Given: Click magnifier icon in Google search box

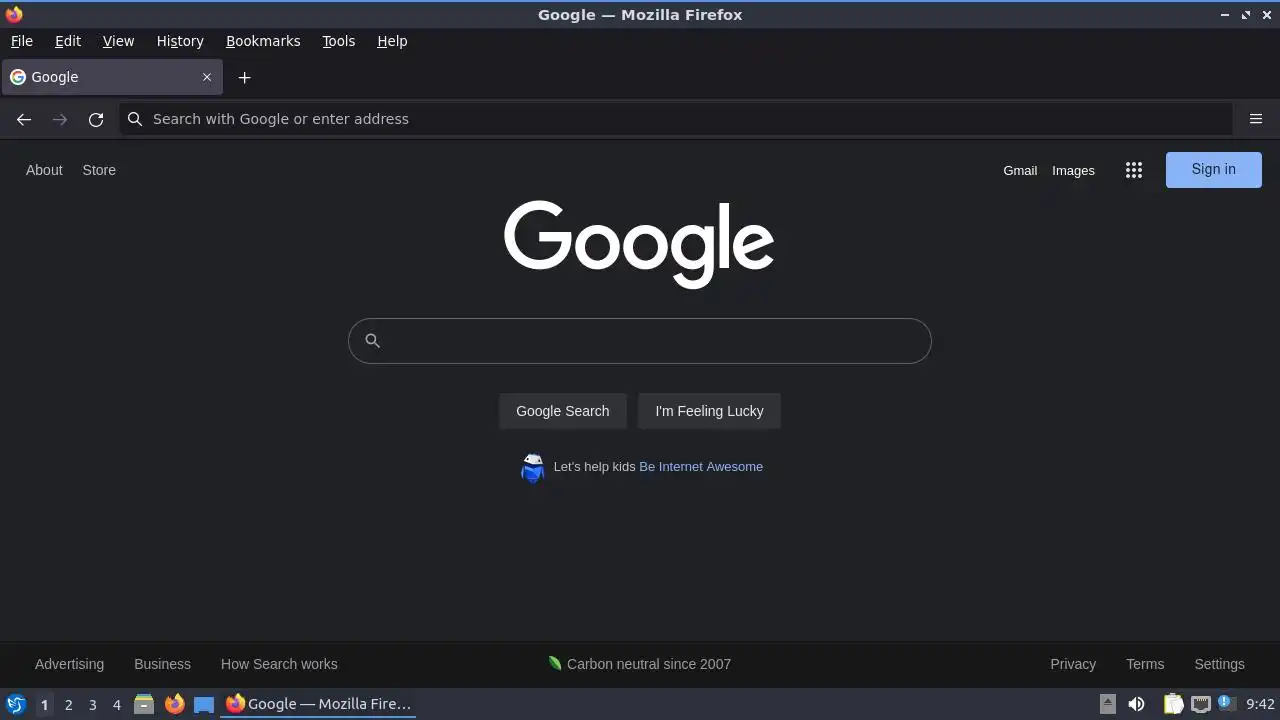Looking at the screenshot, I should (x=372, y=341).
